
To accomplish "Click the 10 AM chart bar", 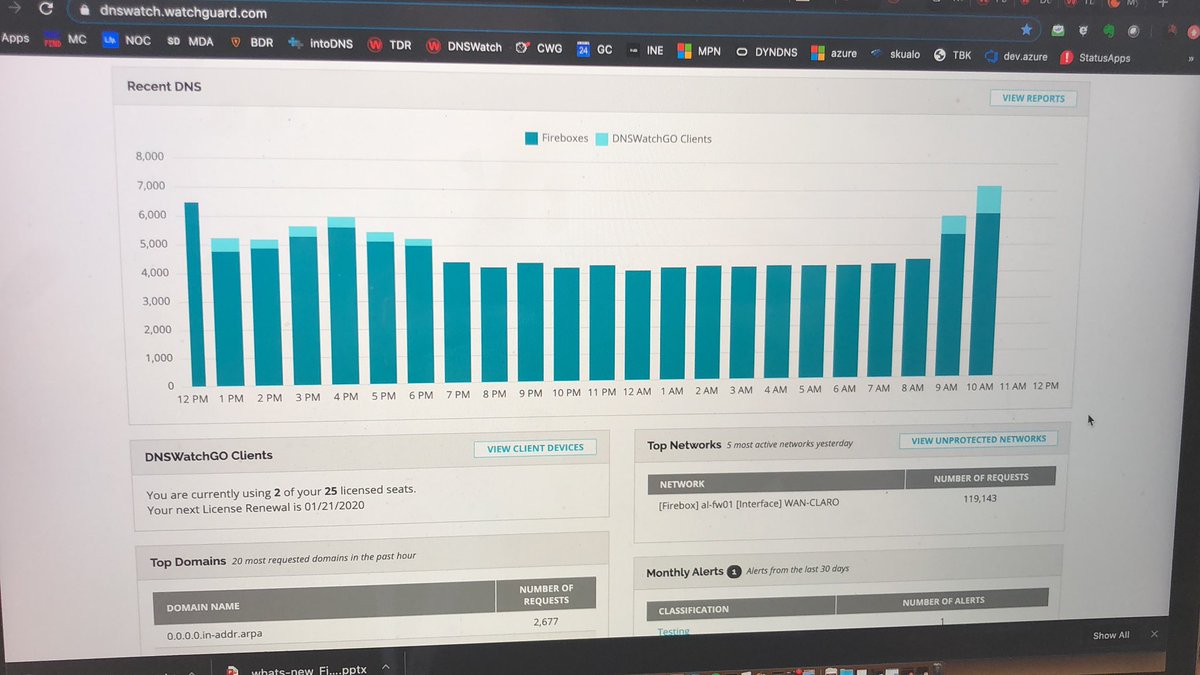I will [988, 280].
